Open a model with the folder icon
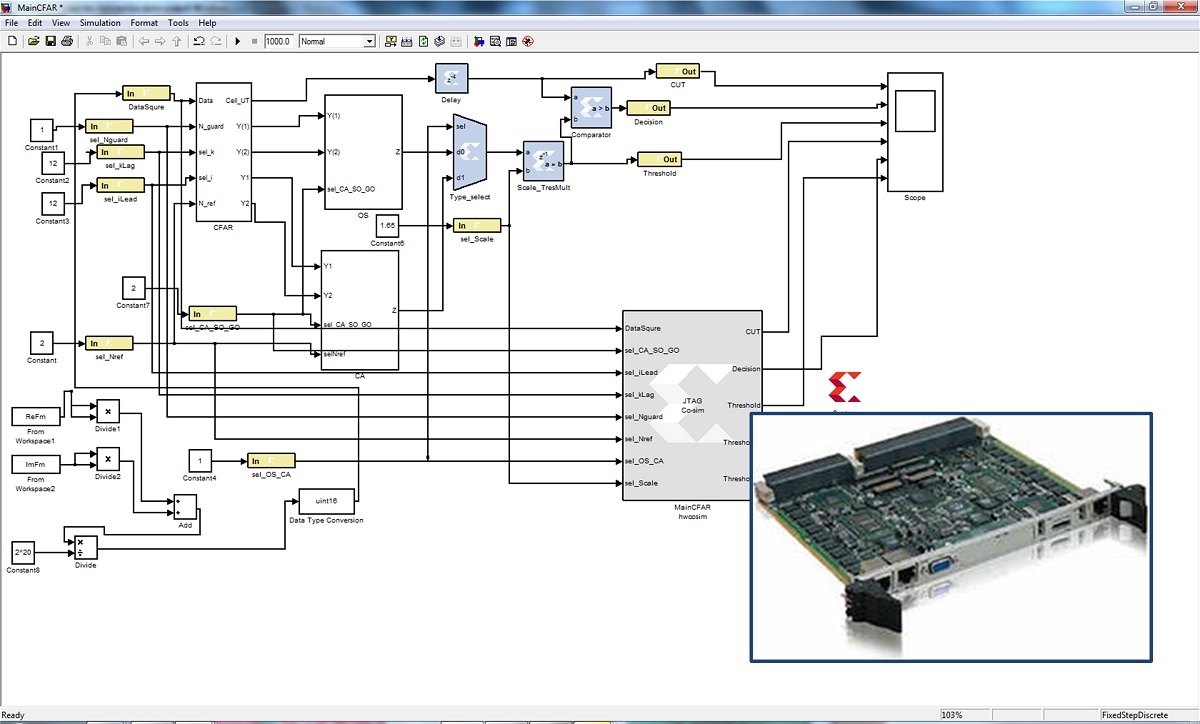Image resolution: width=1200 pixels, height=724 pixels. tap(33, 41)
